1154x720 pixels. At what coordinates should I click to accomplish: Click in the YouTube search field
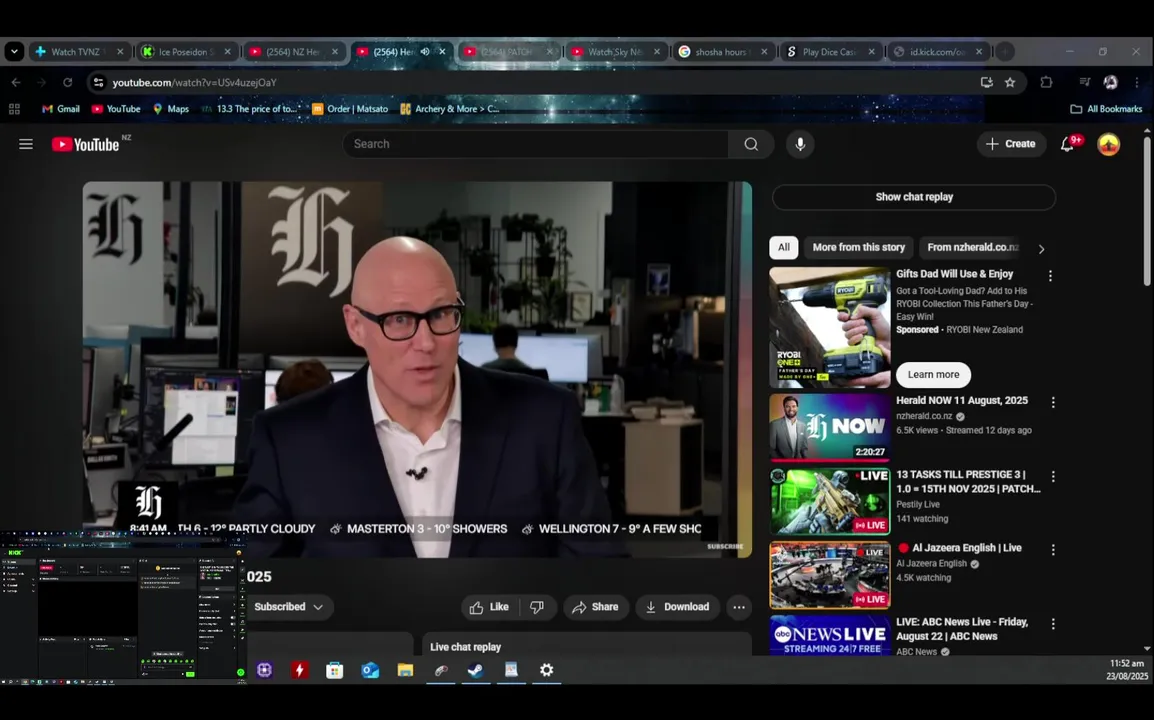point(535,144)
